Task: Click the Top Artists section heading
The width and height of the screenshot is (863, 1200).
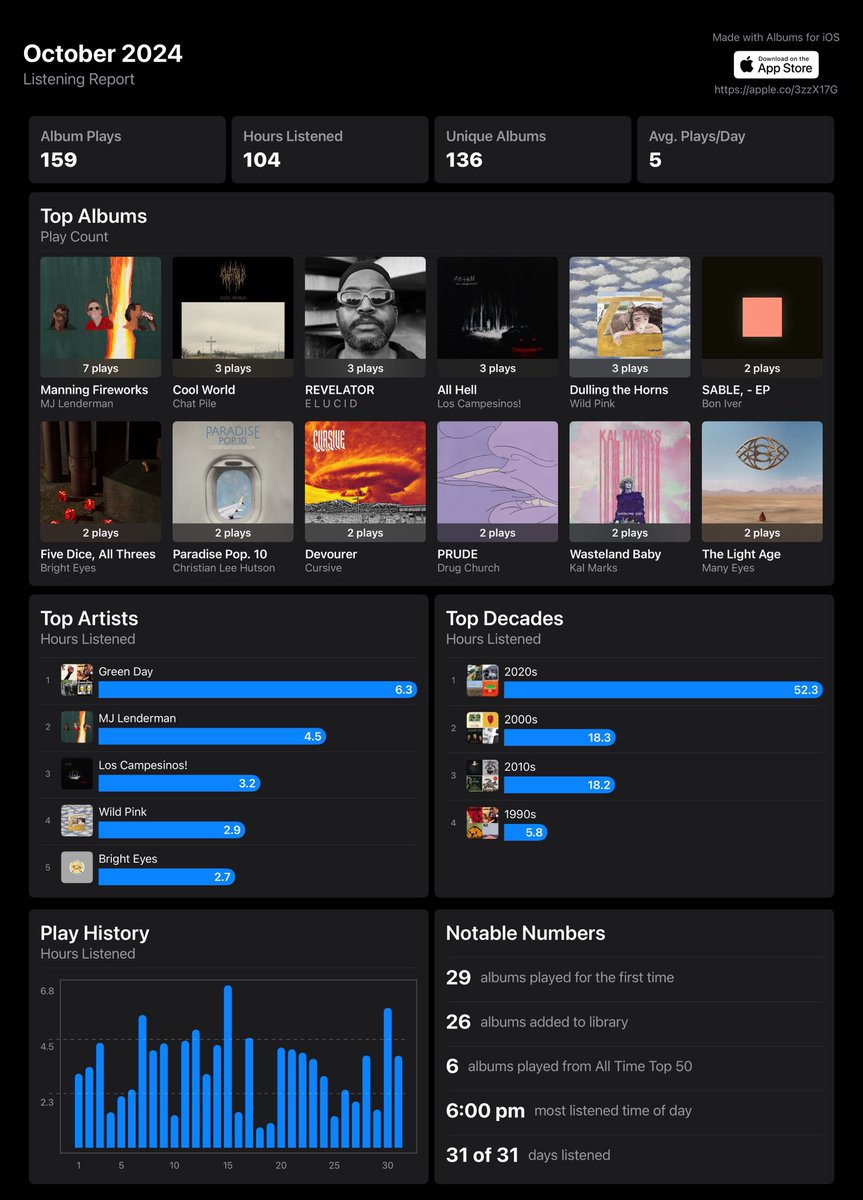Action: pyautogui.click(x=89, y=618)
